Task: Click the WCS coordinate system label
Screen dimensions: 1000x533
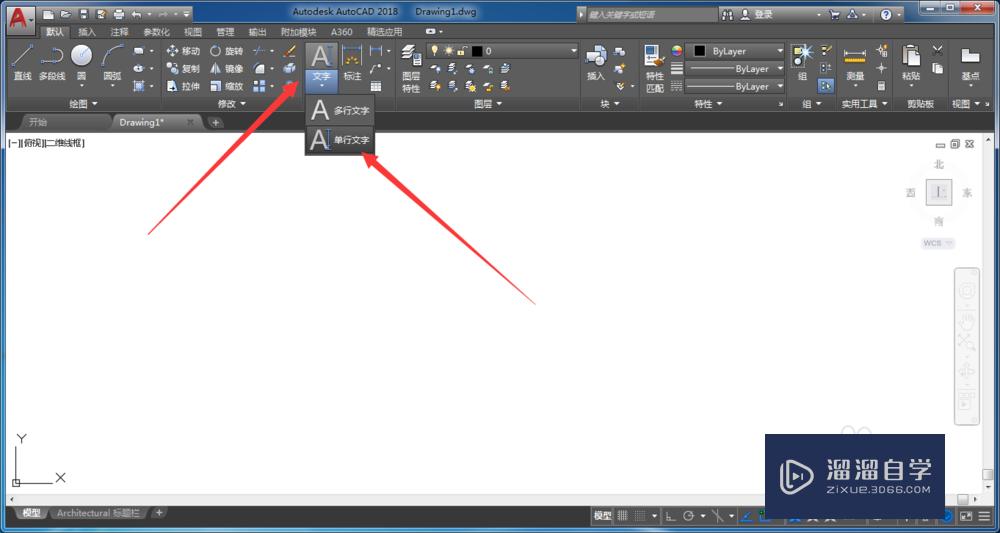Action: tap(938, 244)
